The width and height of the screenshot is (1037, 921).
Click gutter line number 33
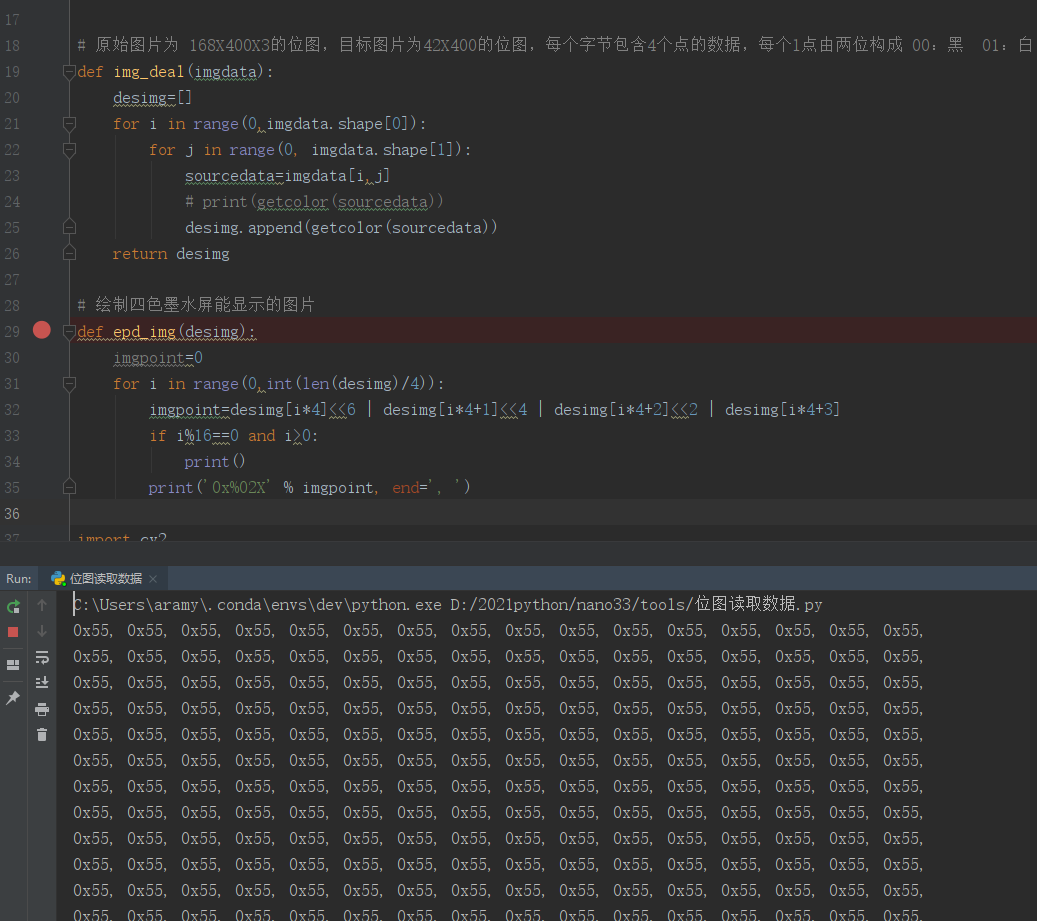coord(12,436)
